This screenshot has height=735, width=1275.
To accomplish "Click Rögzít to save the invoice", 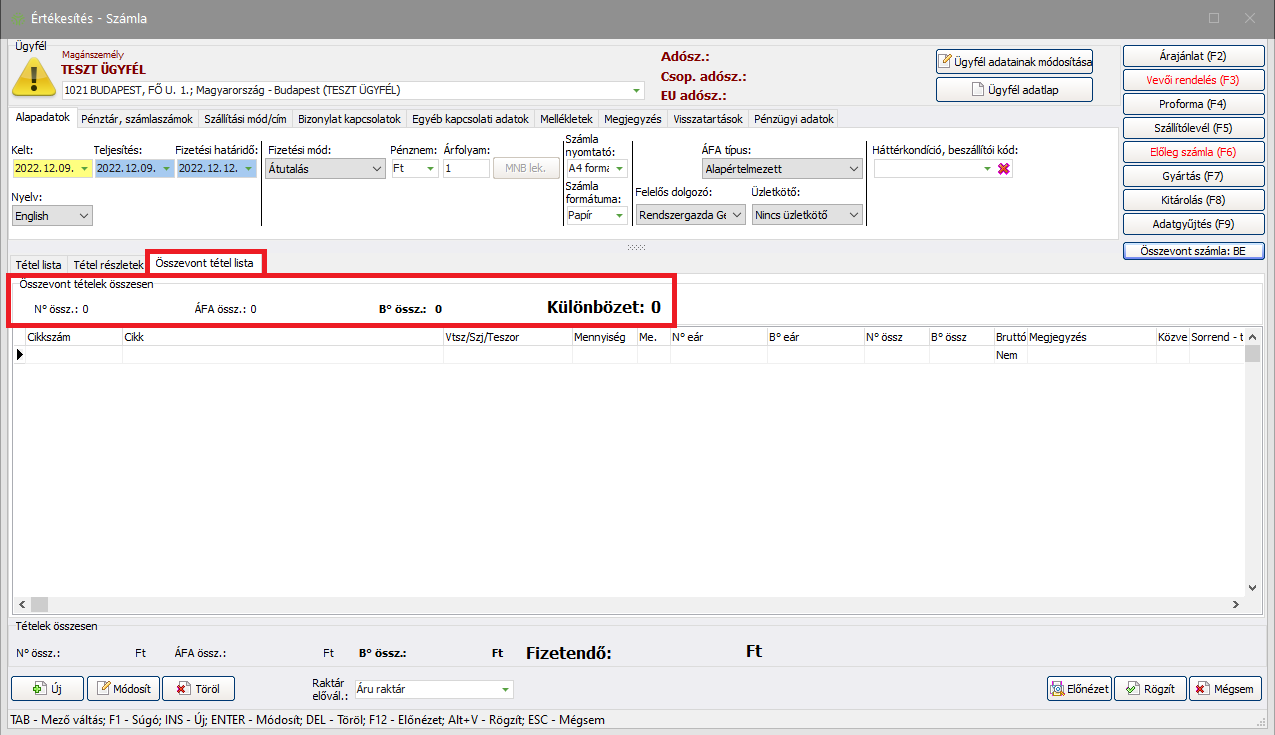I will point(1150,688).
